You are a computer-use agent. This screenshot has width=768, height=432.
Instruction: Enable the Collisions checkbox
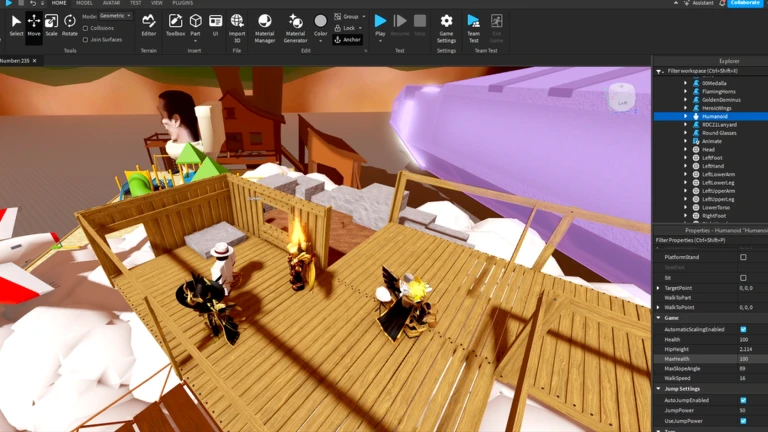[85, 28]
